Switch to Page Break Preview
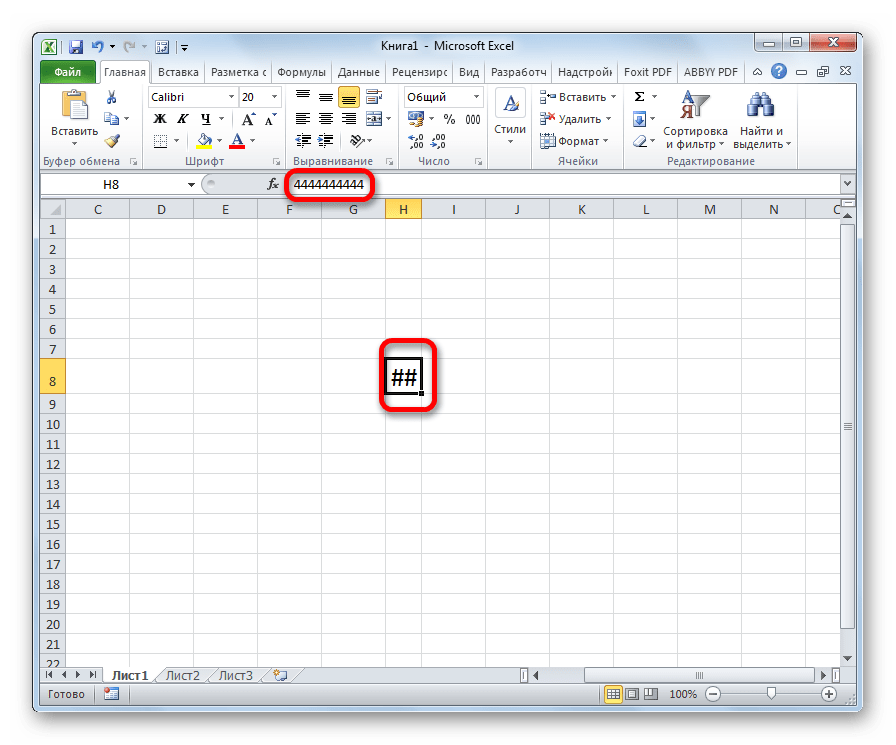The width and height of the screenshot is (896, 745). pyautogui.click(x=651, y=694)
